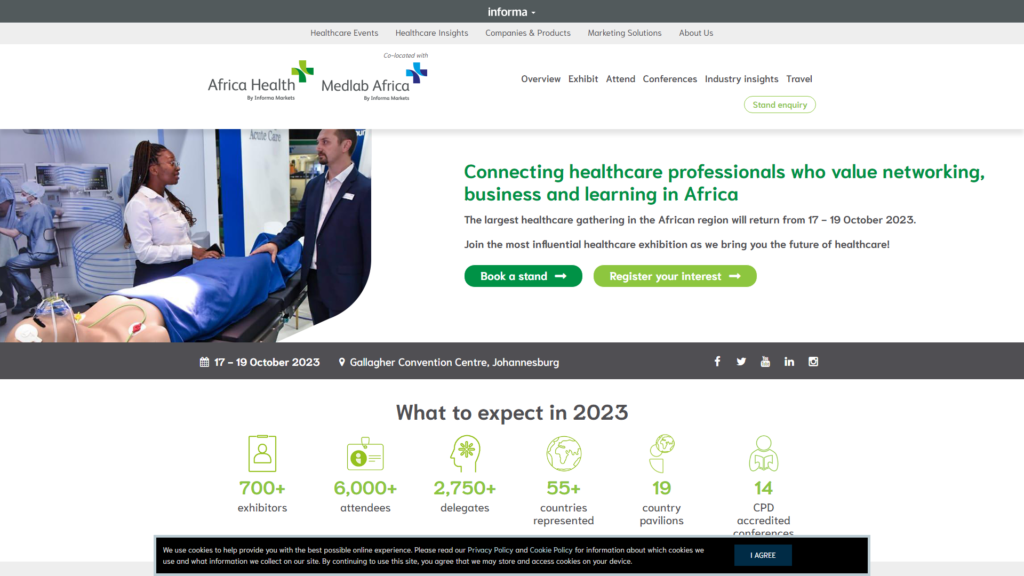Click the countries represented globe icon
The width and height of the screenshot is (1024, 576).
coord(564,453)
